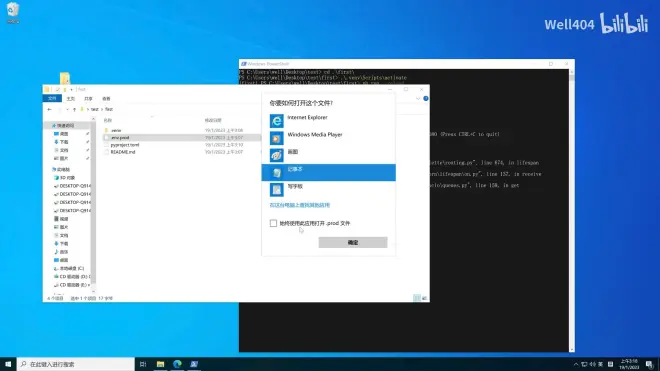The height and width of the screenshot is (371, 660).
Task: Go back using Explorer back arrow
Action: [50, 109]
